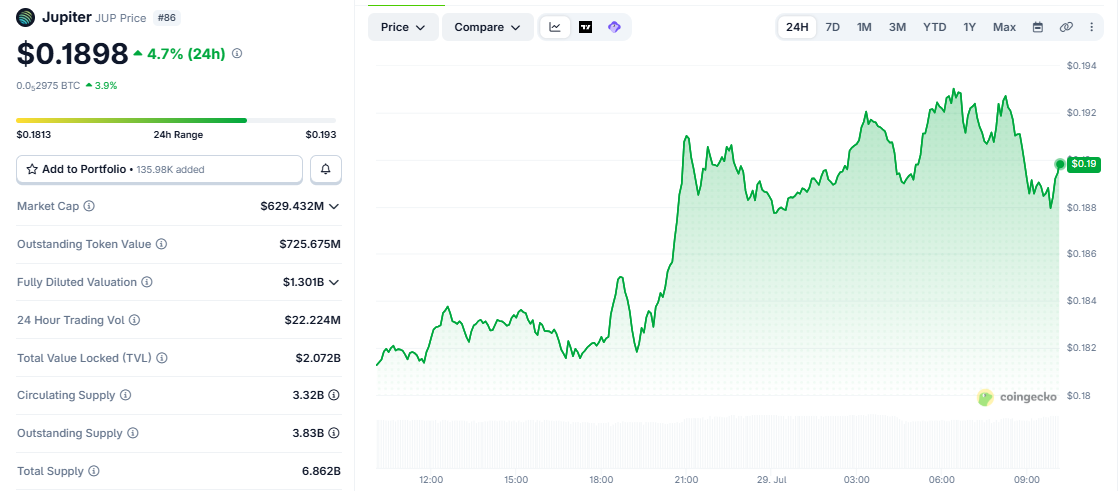Click the $0.193 range high value
1119x491 pixels.
click(321, 134)
